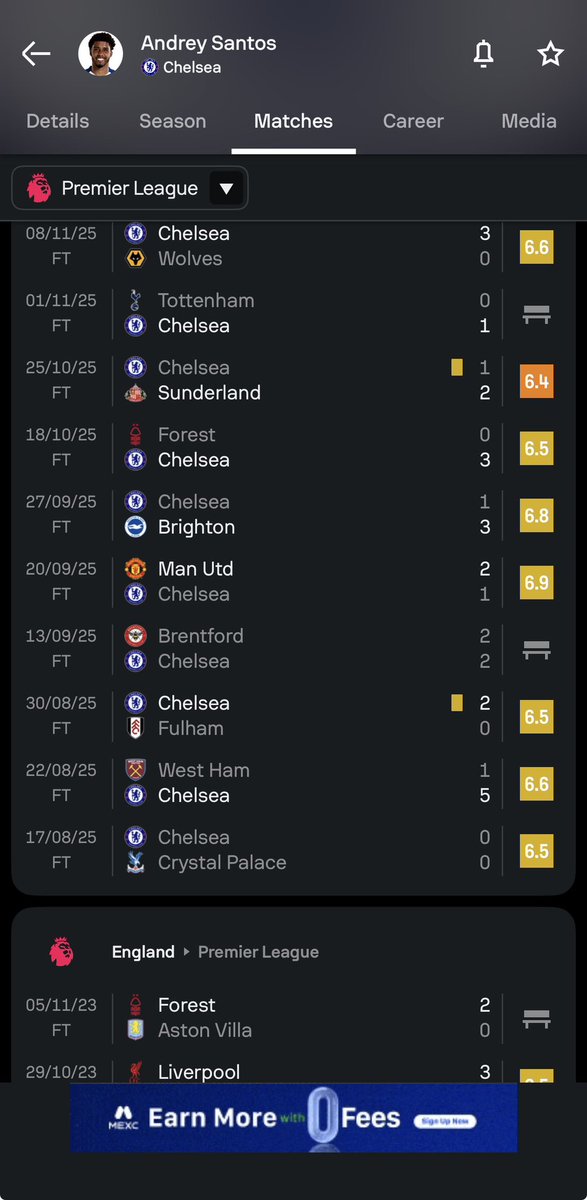Open the notification bell icon
The height and width of the screenshot is (1200, 587).
pos(483,54)
